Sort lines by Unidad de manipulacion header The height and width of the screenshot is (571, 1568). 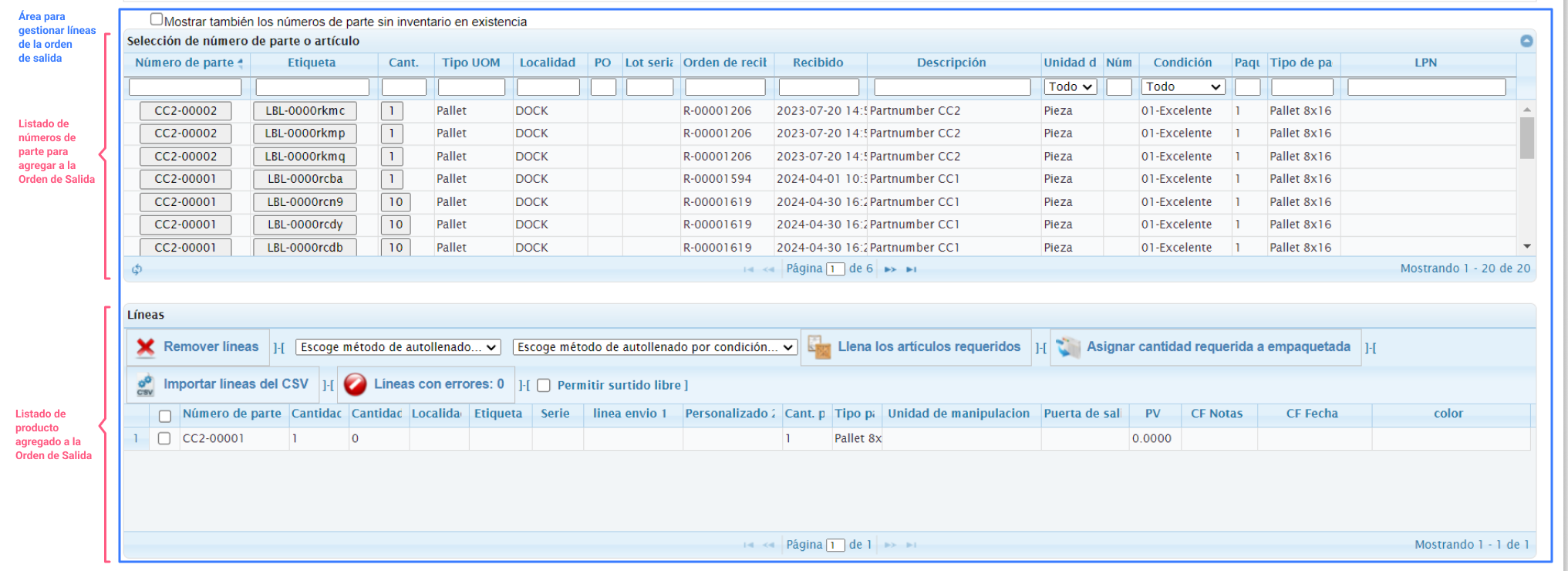click(959, 414)
